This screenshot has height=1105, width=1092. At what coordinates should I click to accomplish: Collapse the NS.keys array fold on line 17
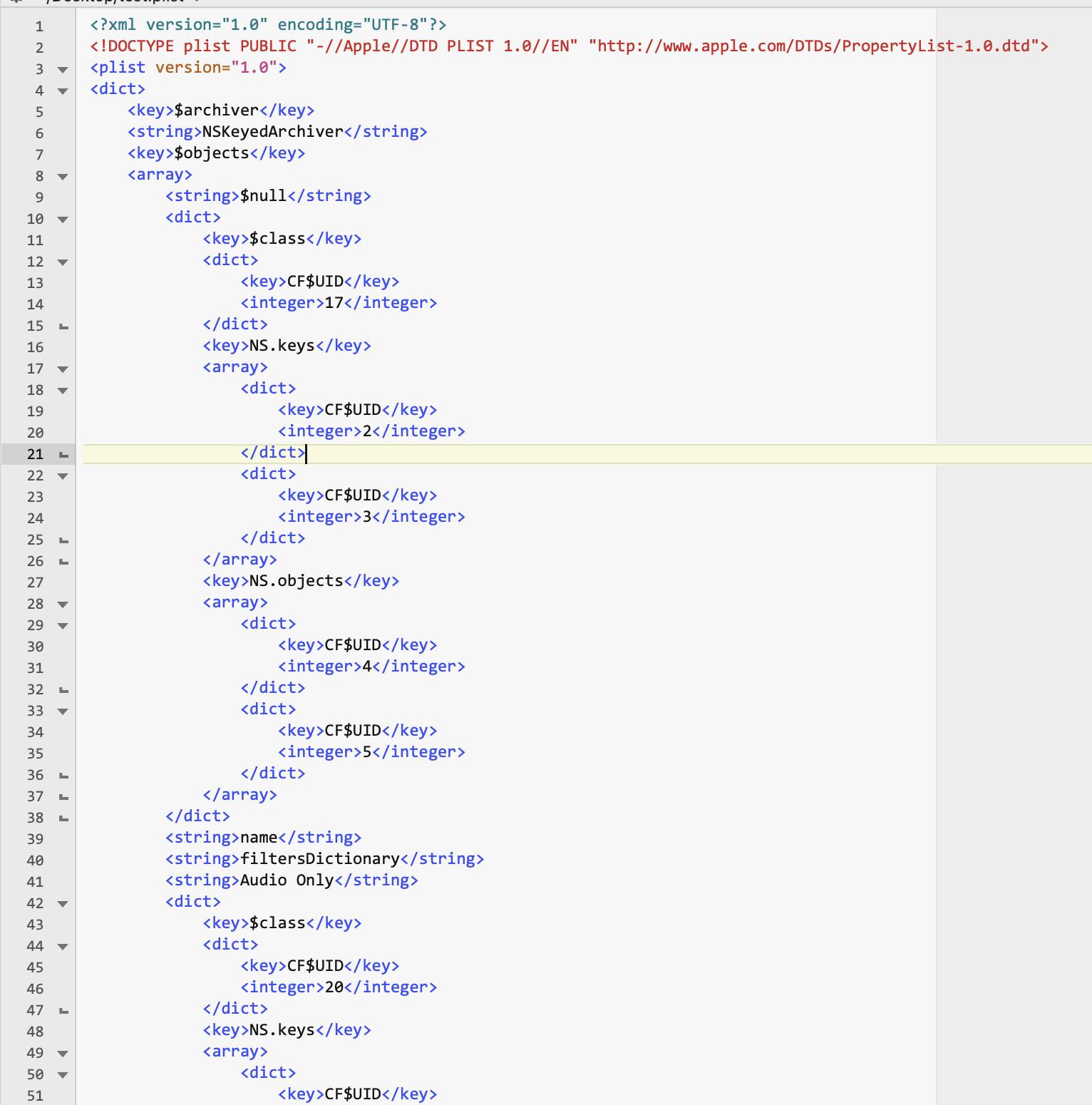[62, 369]
